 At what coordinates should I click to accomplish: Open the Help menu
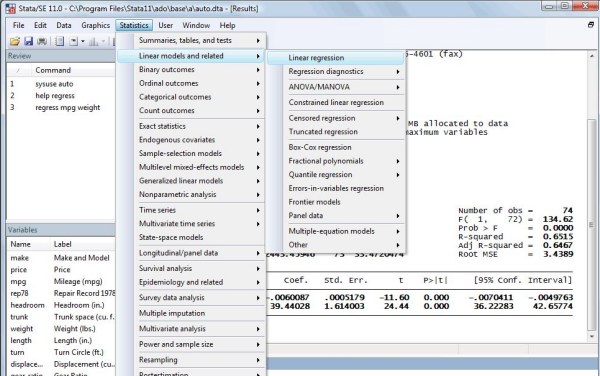[227, 25]
